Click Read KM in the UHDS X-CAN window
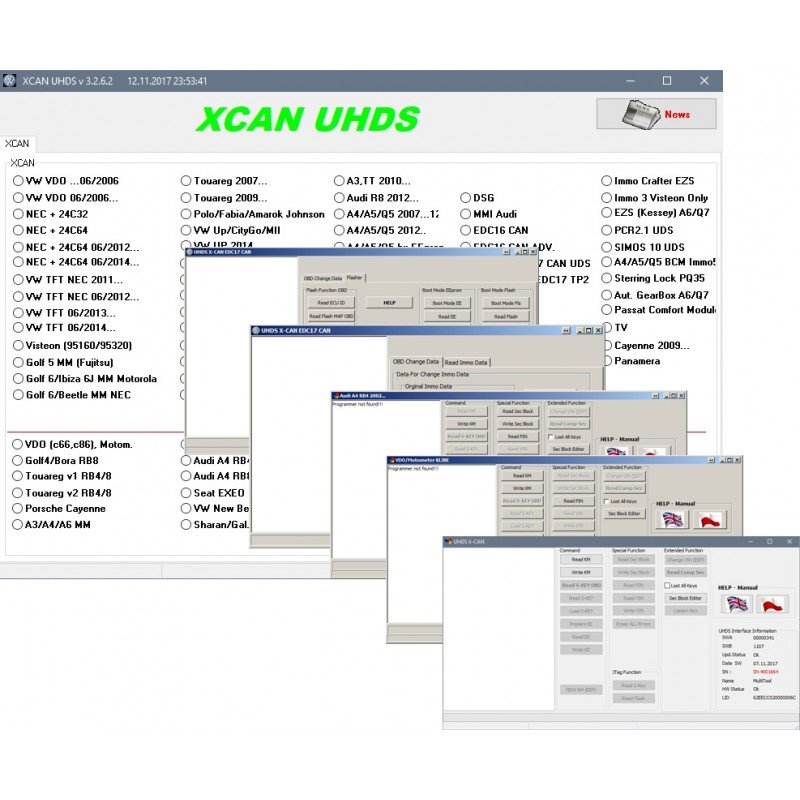The height and width of the screenshot is (800, 800). coord(581,560)
